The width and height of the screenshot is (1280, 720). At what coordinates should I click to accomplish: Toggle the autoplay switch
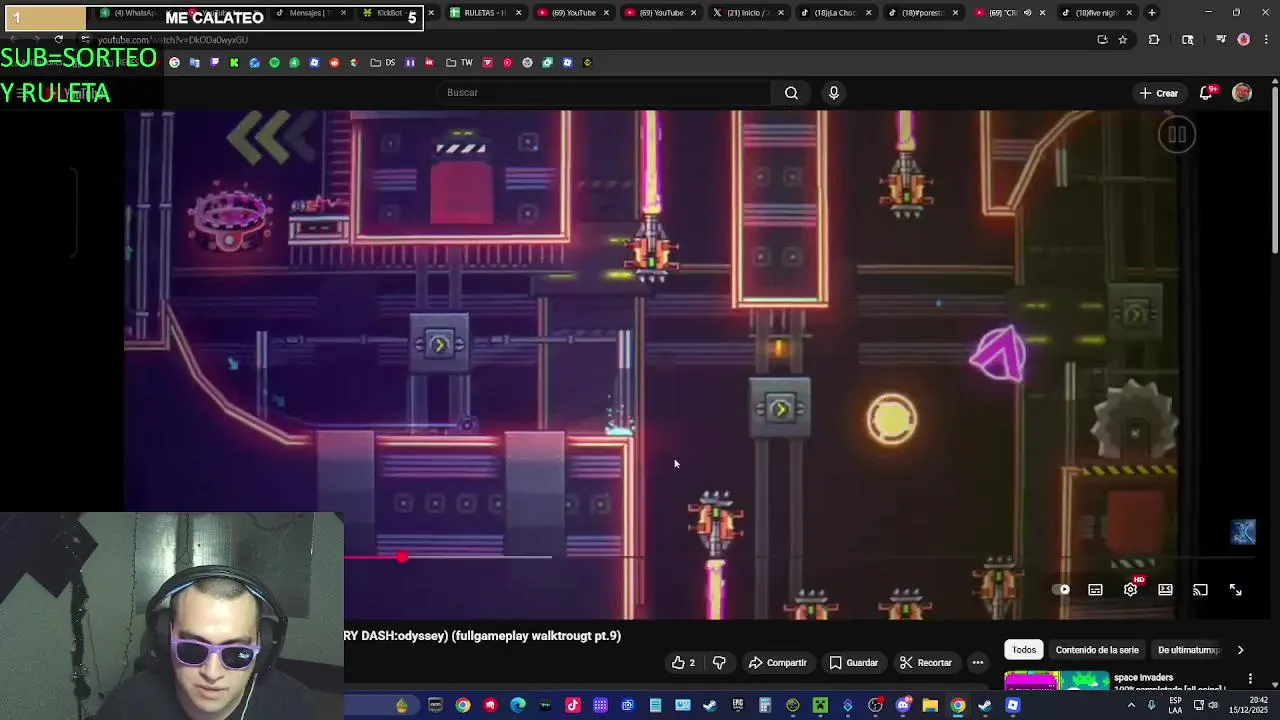coord(1062,590)
